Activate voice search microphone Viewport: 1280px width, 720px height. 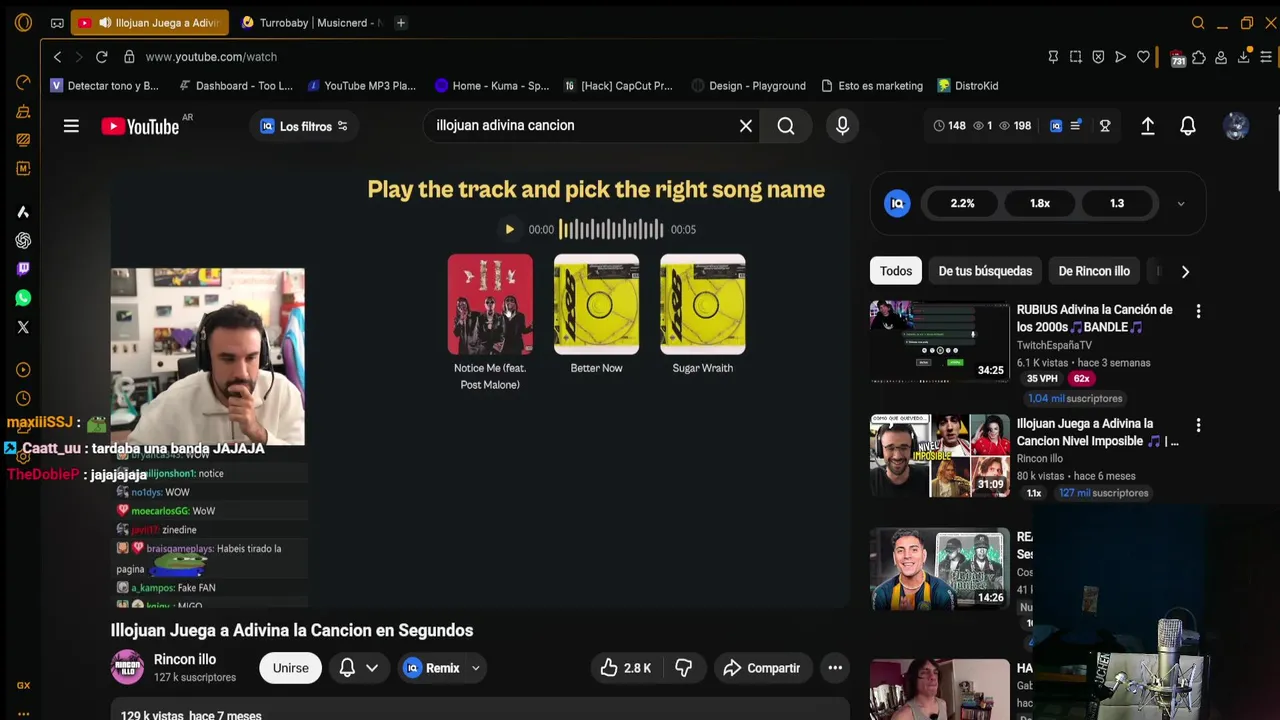842,126
